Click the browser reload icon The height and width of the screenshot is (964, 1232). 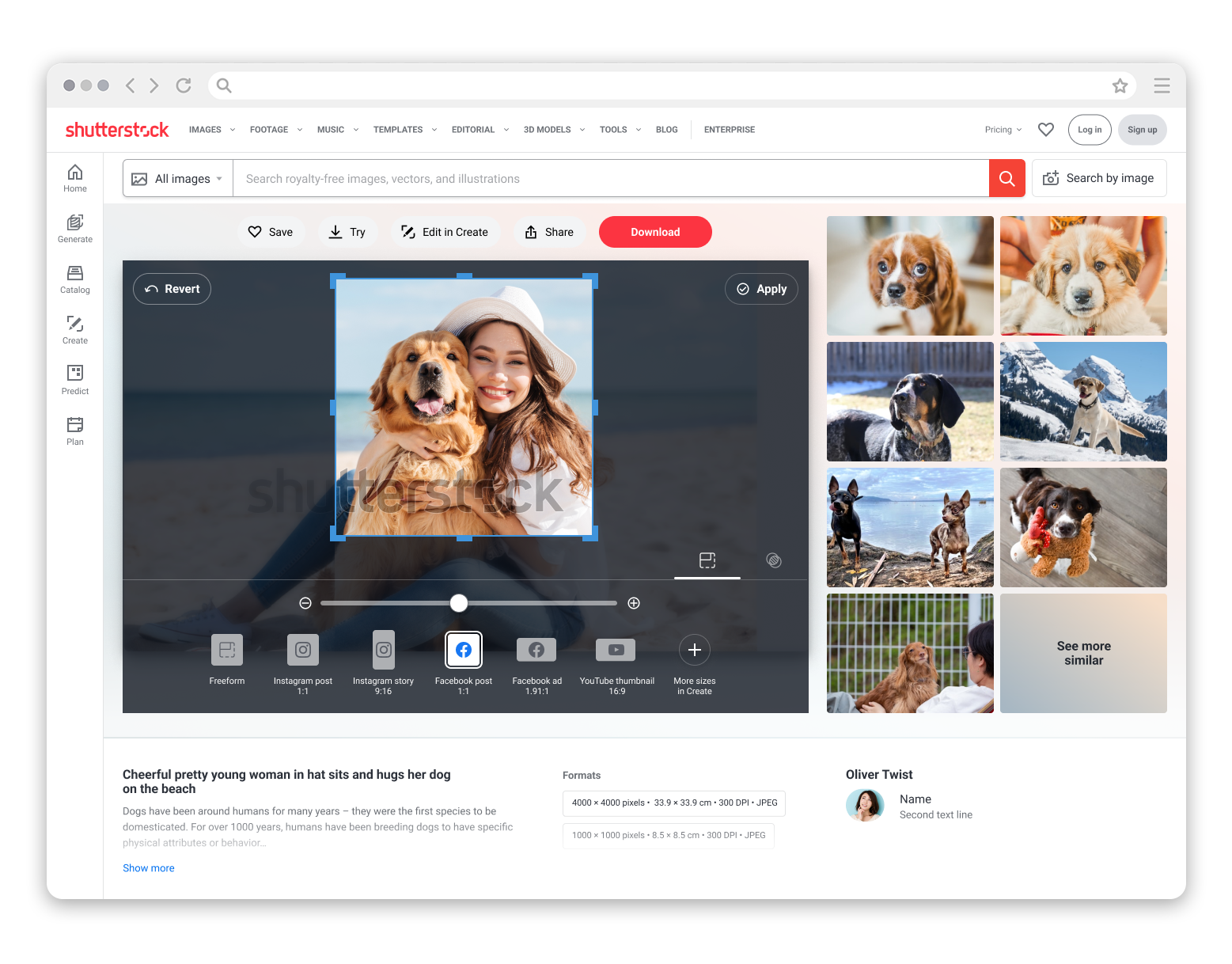pos(184,85)
